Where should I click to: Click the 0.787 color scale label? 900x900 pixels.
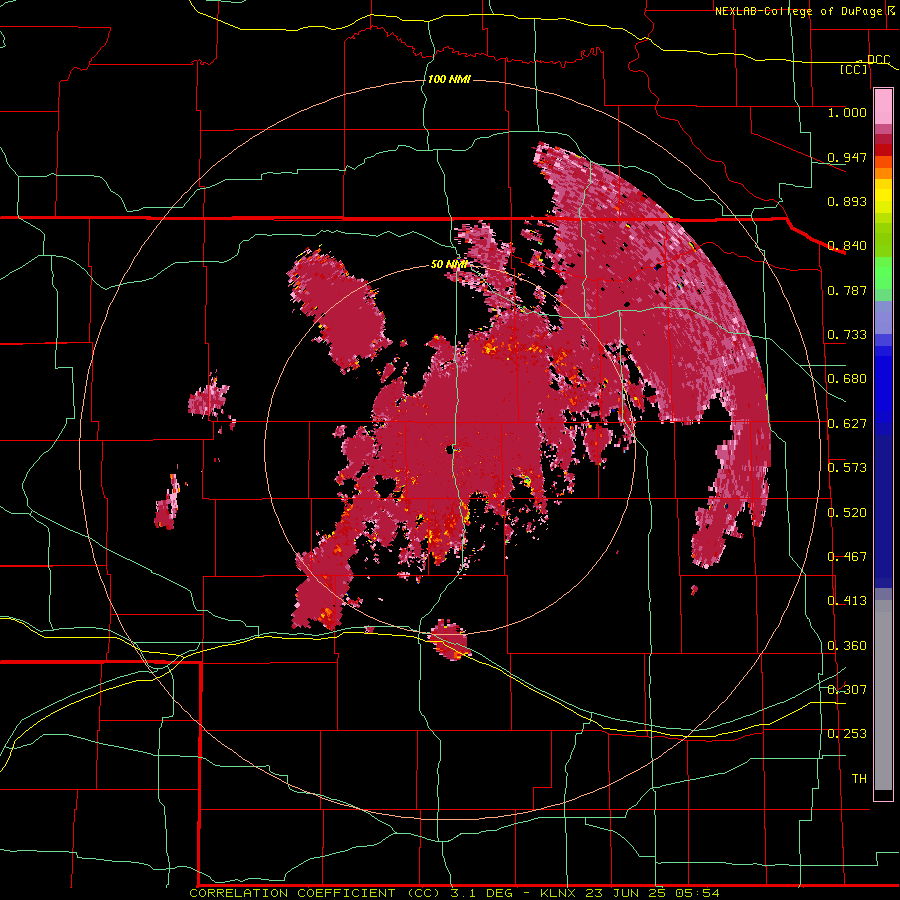(x=847, y=290)
